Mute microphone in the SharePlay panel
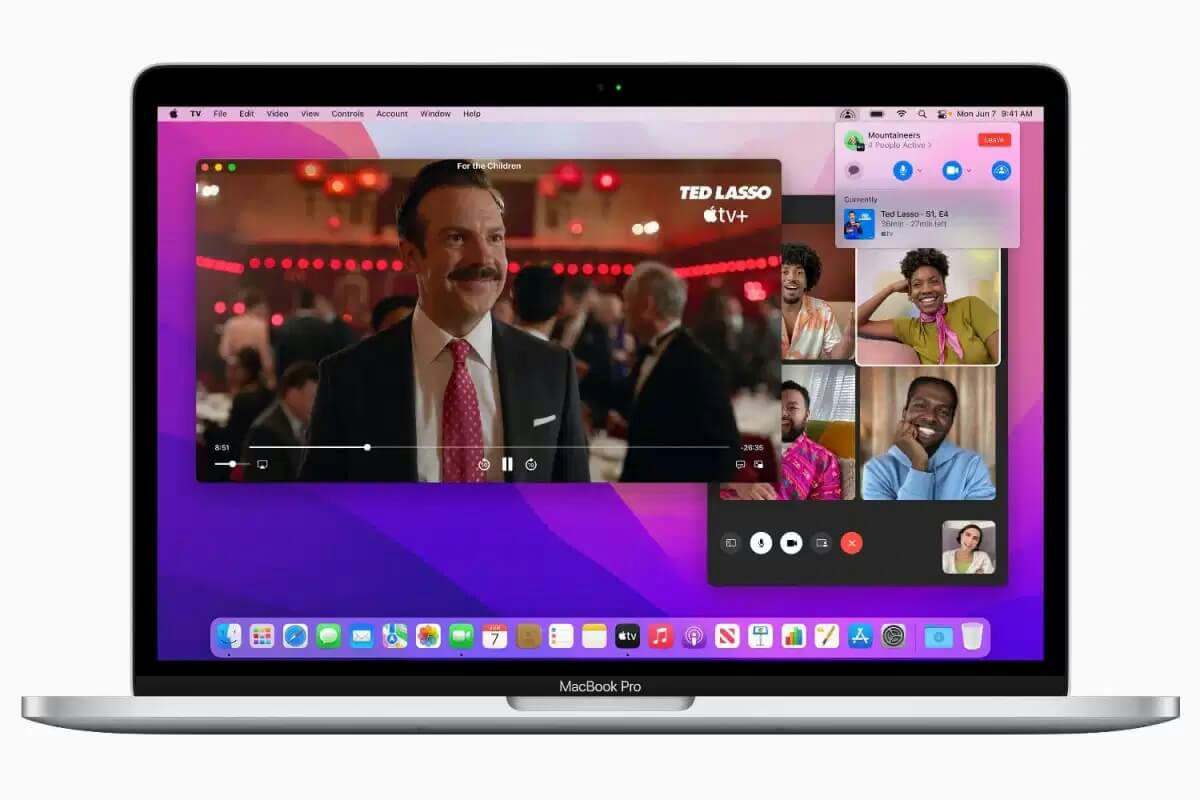Screen dimensions: 1200x800 tap(902, 171)
